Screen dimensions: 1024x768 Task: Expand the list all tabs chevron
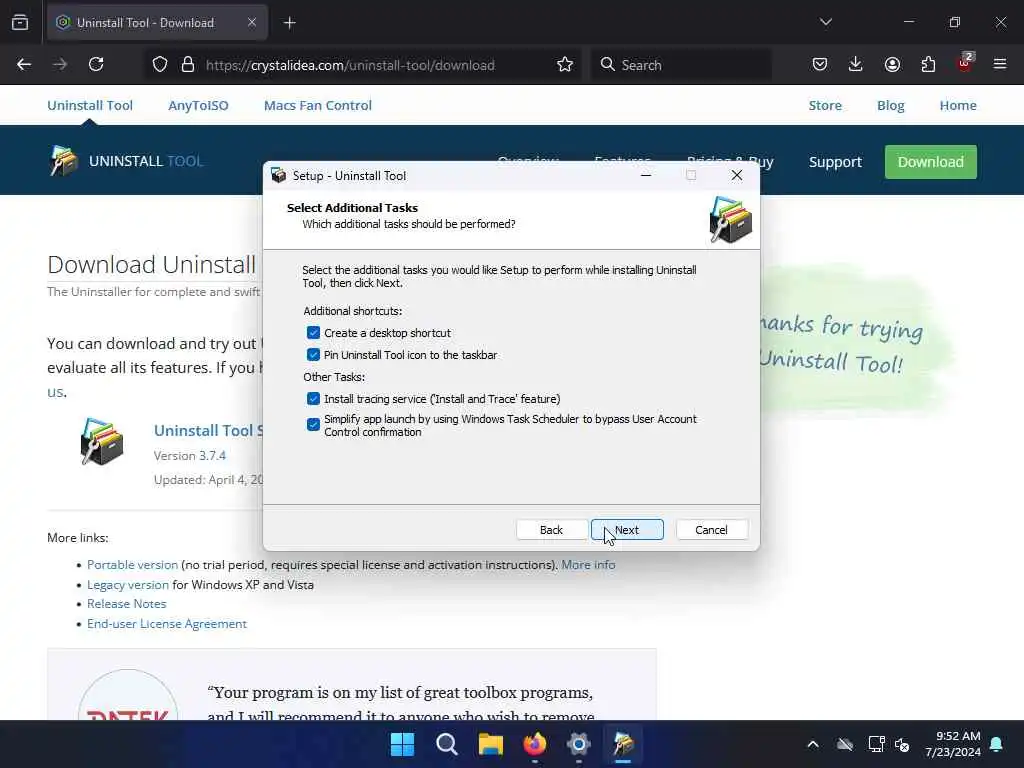click(x=825, y=22)
